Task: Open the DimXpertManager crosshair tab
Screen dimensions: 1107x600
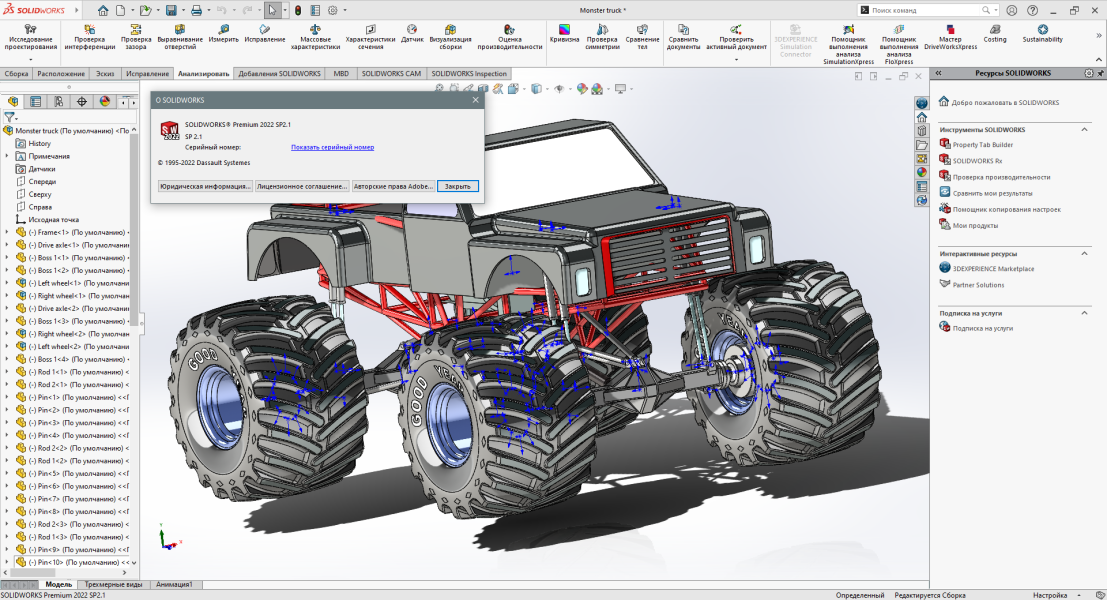Action: 82,102
